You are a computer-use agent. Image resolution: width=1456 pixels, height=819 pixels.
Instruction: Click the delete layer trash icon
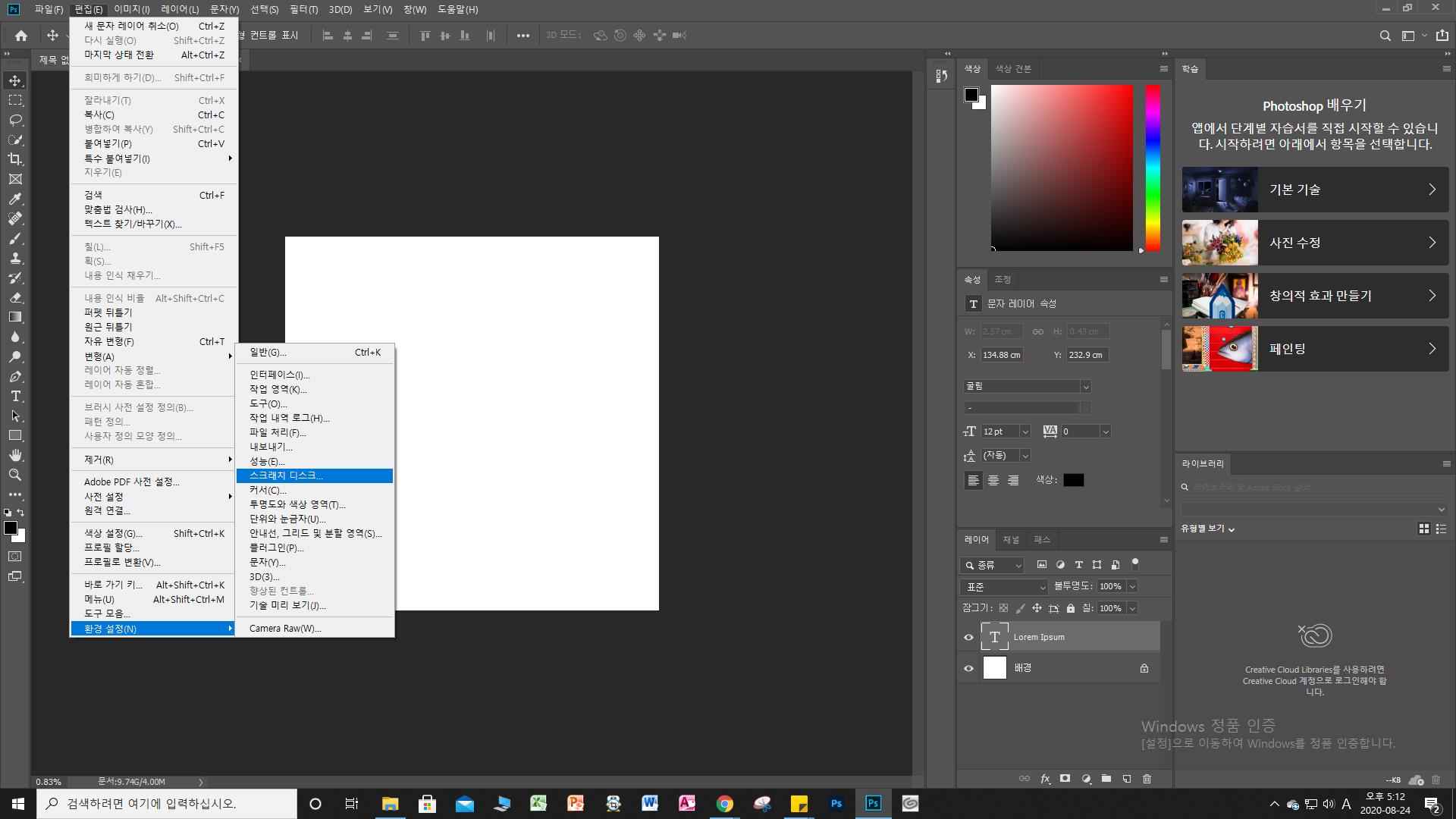1147,779
